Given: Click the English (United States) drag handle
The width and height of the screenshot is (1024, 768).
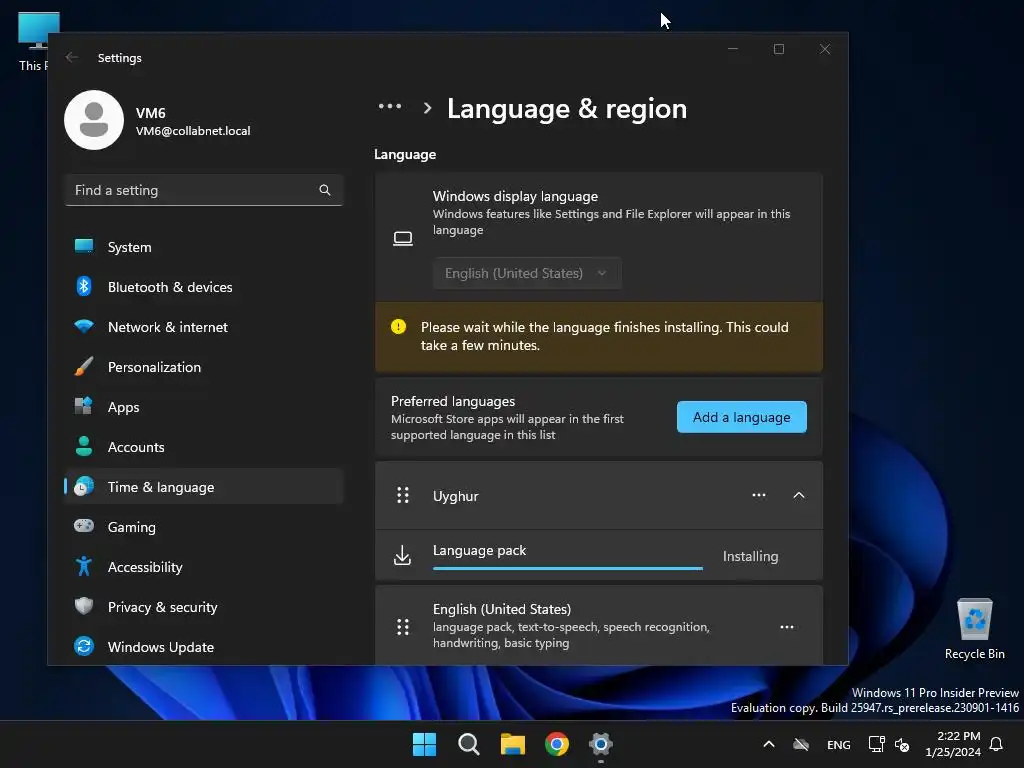Looking at the screenshot, I should (403, 627).
